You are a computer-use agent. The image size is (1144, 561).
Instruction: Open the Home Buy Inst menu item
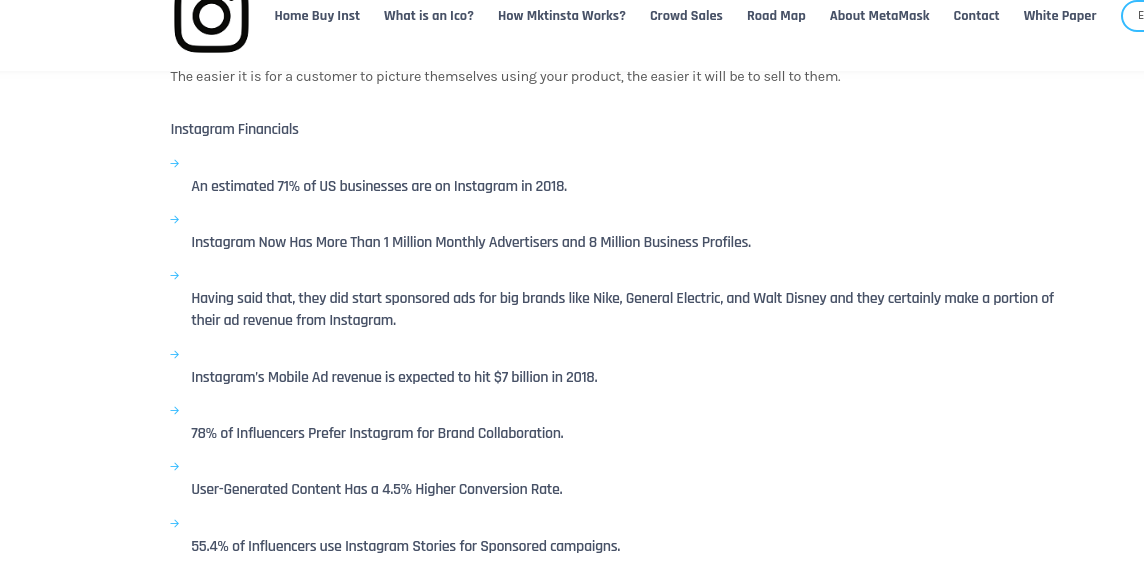pyautogui.click(x=317, y=16)
